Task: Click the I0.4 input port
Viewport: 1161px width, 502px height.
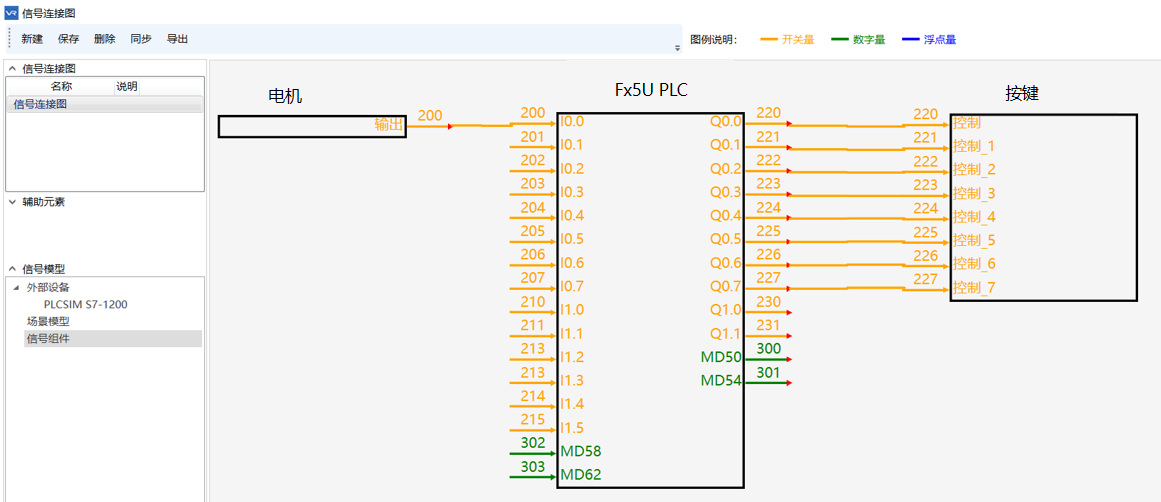Action: point(573,216)
